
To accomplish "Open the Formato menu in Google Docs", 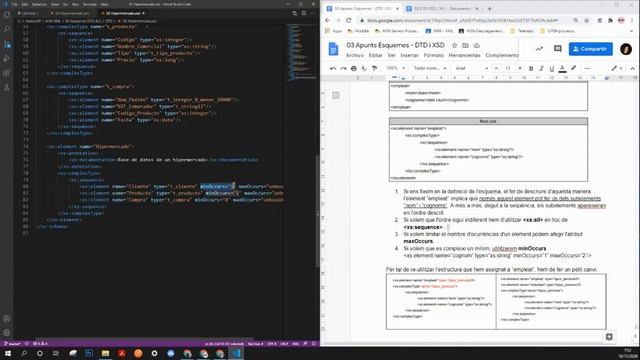I will click(x=433, y=55).
